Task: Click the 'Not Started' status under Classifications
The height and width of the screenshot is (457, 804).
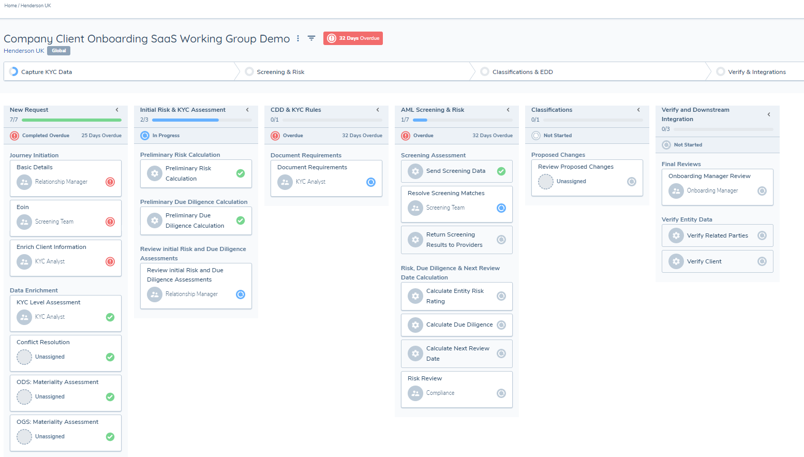Action: point(557,136)
